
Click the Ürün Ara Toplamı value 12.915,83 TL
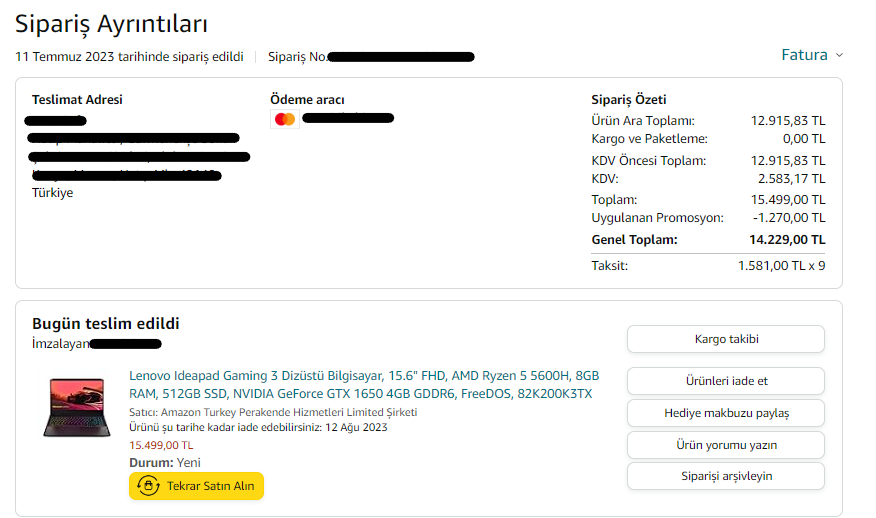point(788,121)
